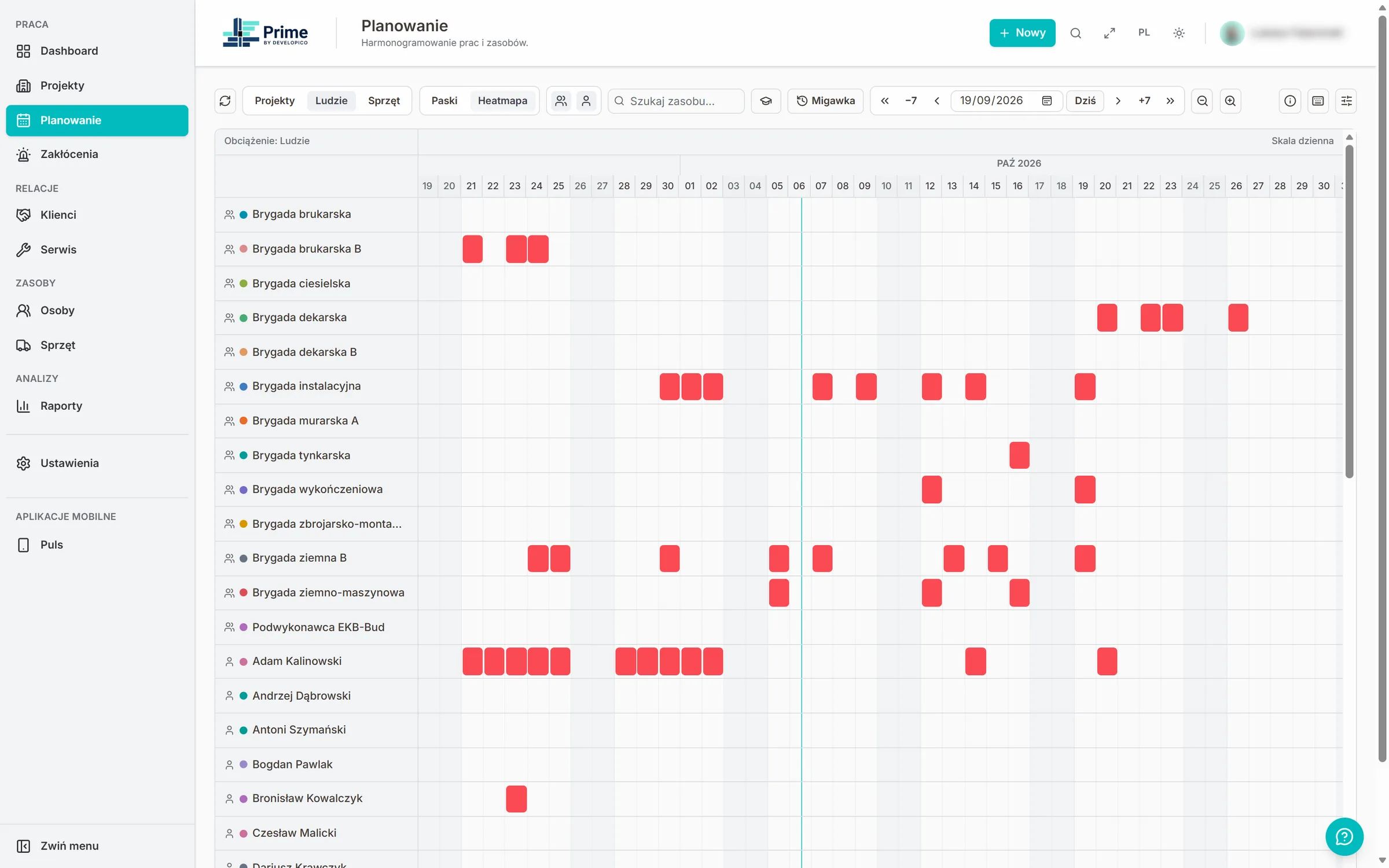The image size is (1389, 868).
Task: Switch to Paski display mode
Action: coord(444,101)
